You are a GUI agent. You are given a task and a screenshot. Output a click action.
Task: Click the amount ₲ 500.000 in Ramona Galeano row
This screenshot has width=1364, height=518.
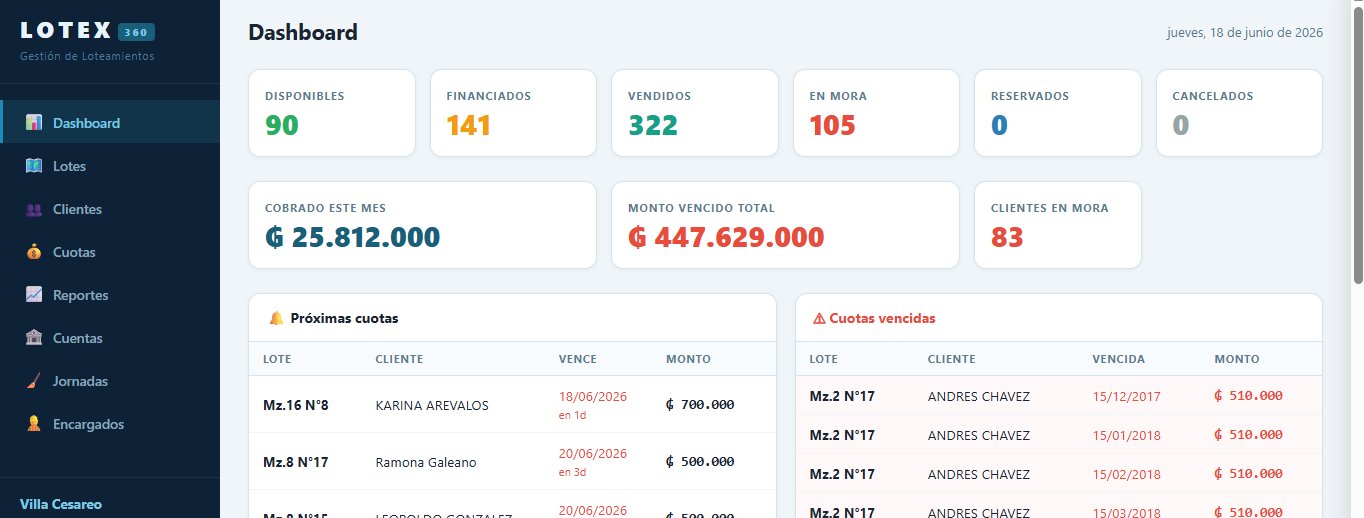click(x=700, y=462)
